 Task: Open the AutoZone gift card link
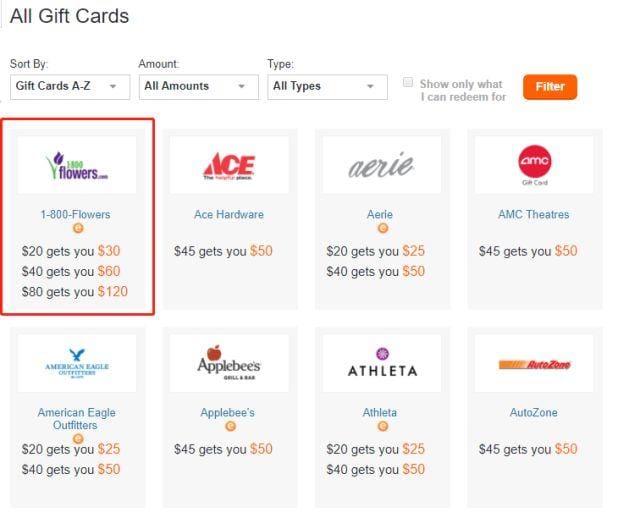[x=534, y=412]
